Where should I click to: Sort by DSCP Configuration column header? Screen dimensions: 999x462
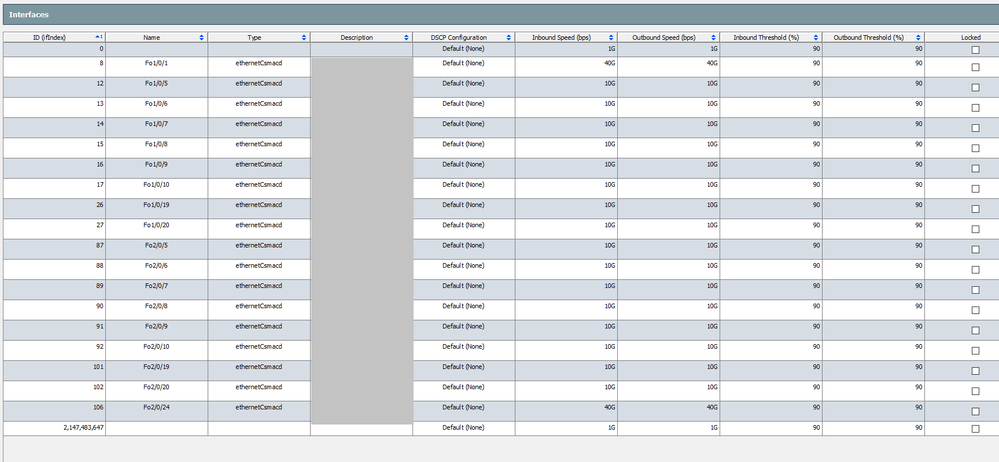click(464, 38)
